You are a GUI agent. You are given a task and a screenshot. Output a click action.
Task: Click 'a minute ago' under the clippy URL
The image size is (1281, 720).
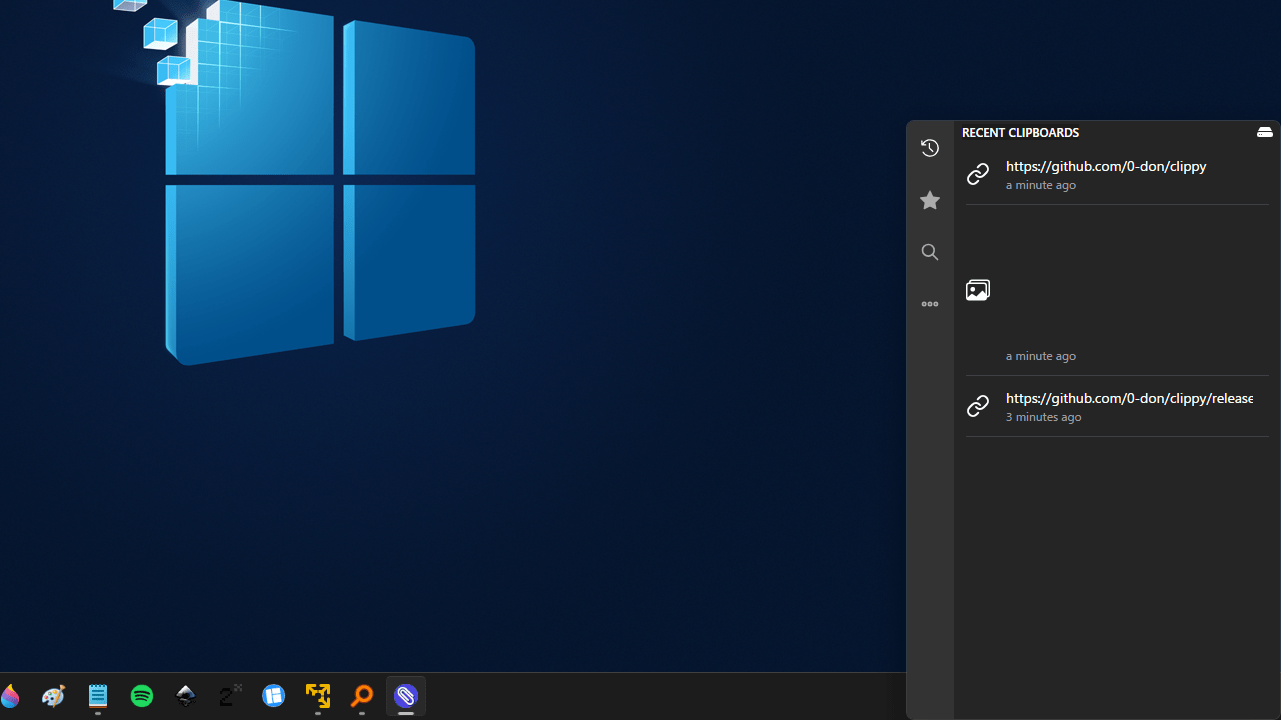pyautogui.click(x=1041, y=185)
